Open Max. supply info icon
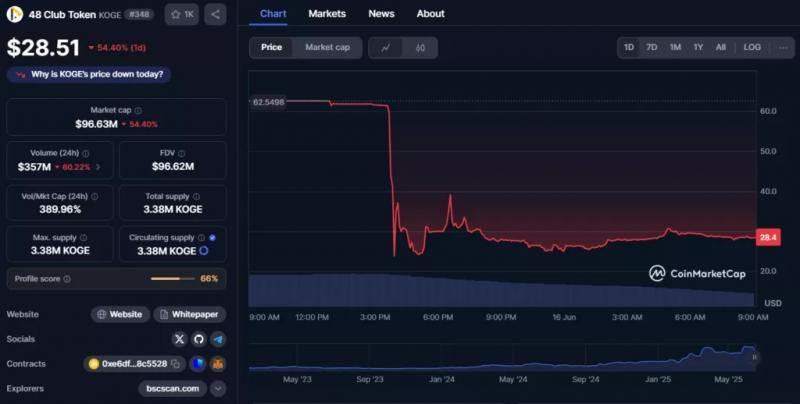 [x=84, y=238]
